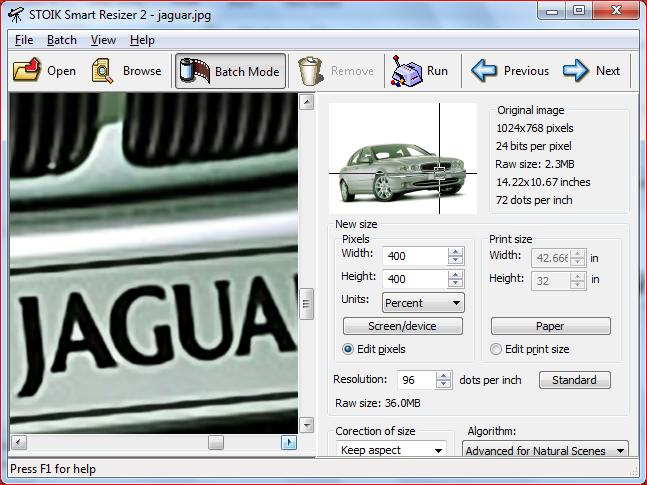Click the '72 dots per inch' text
647x485 pixels.
[x=534, y=200]
